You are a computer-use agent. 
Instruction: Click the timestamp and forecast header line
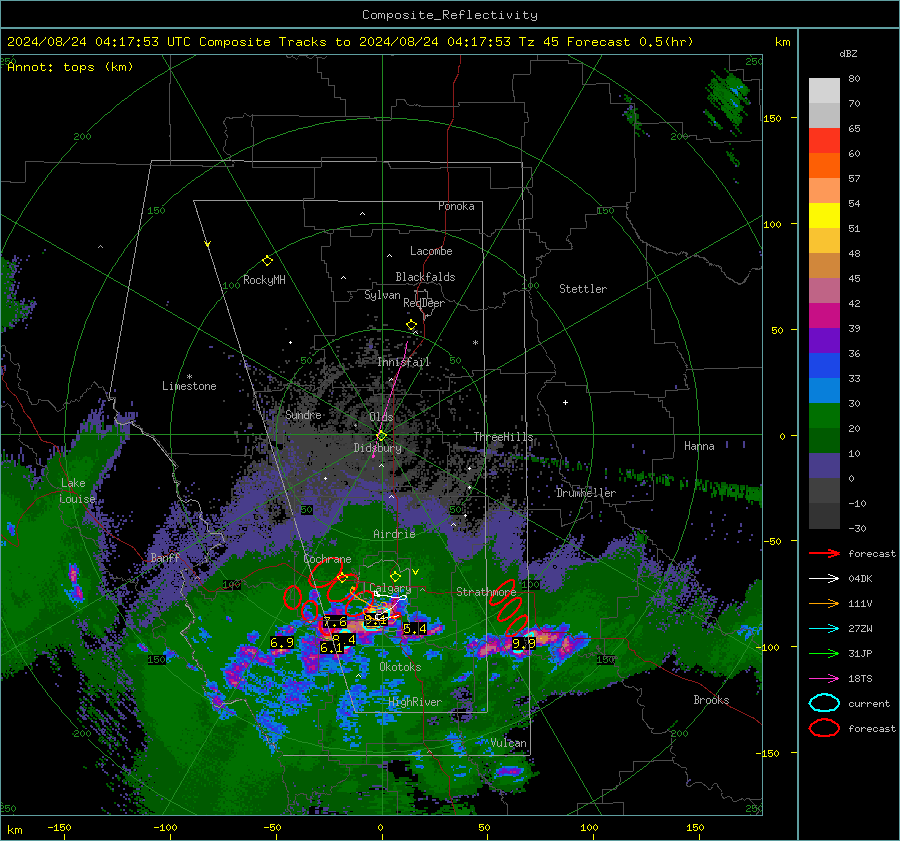[x=350, y=42]
